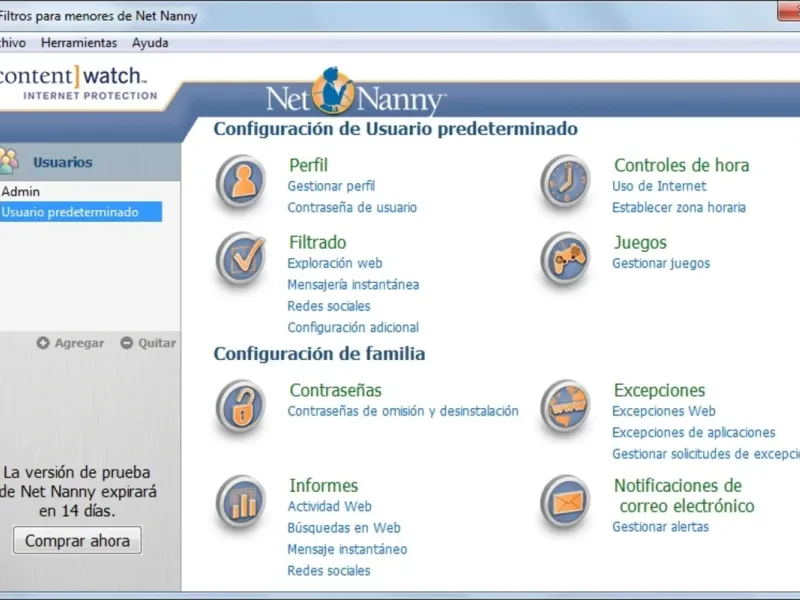
Task: Click the Perfil person icon
Action: coord(241,181)
